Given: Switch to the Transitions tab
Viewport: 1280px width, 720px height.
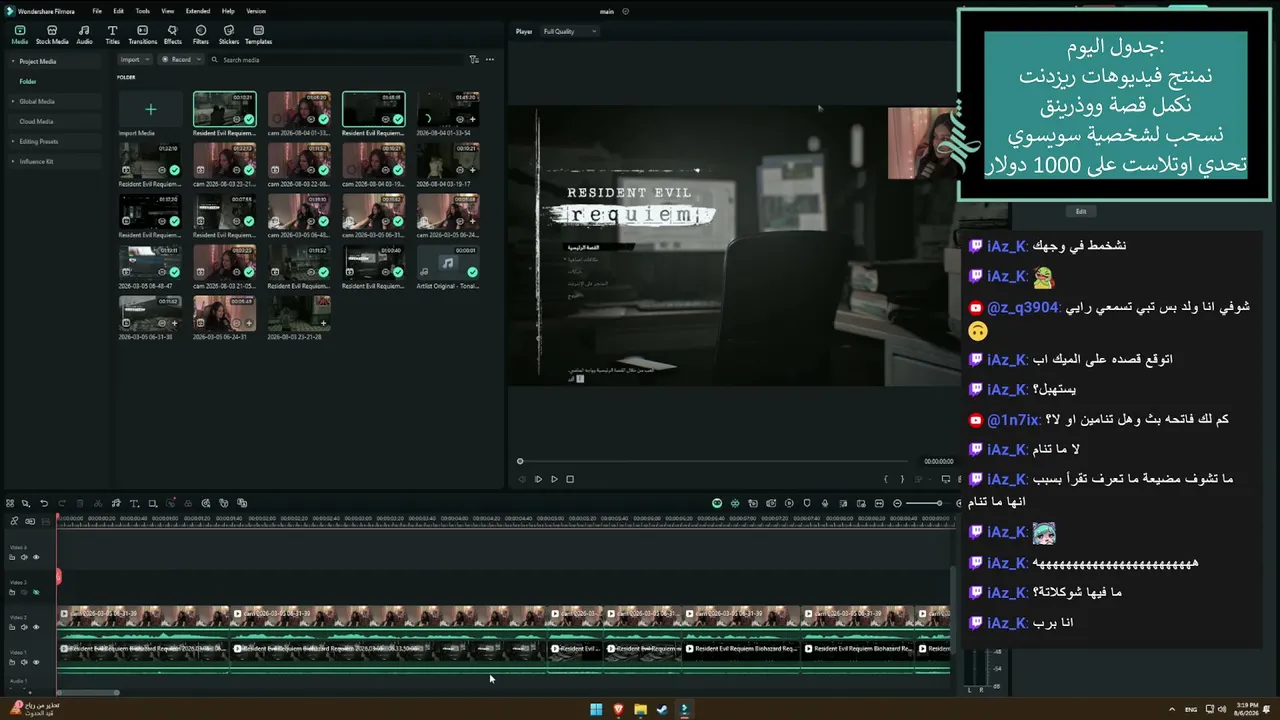Looking at the screenshot, I should point(143,35).
